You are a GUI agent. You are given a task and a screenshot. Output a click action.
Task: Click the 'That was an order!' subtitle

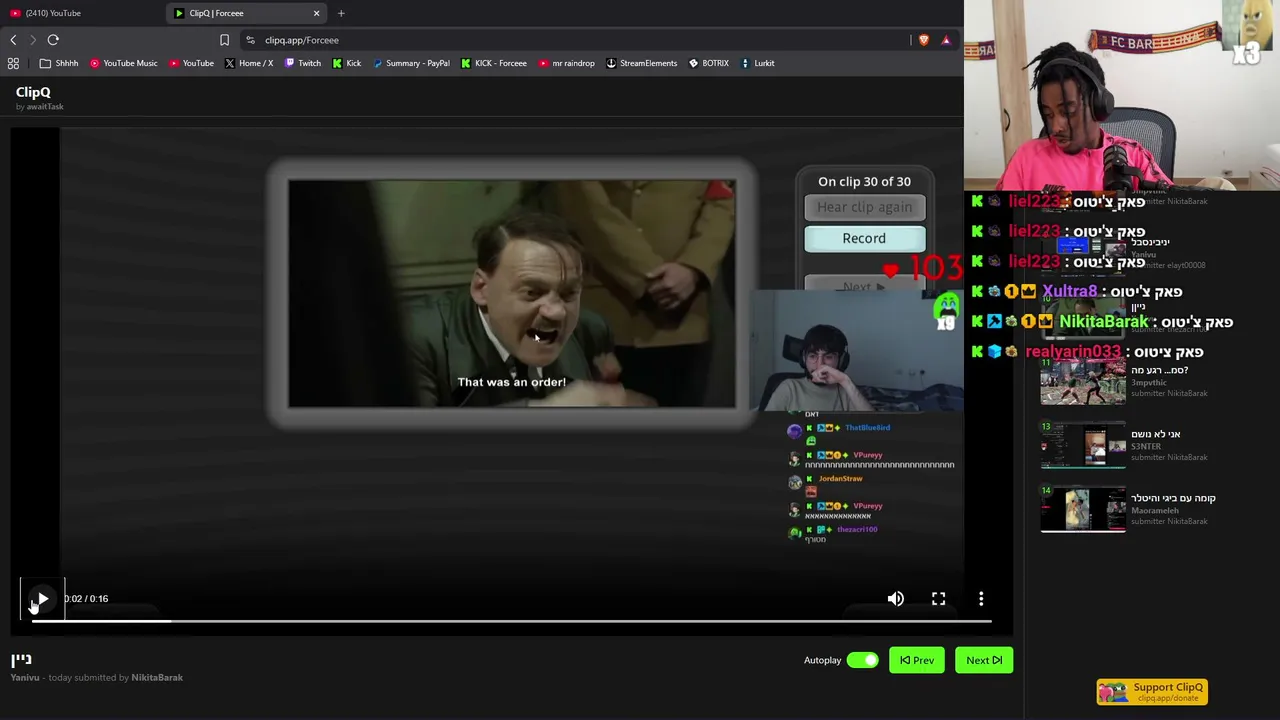coord(512,382)
